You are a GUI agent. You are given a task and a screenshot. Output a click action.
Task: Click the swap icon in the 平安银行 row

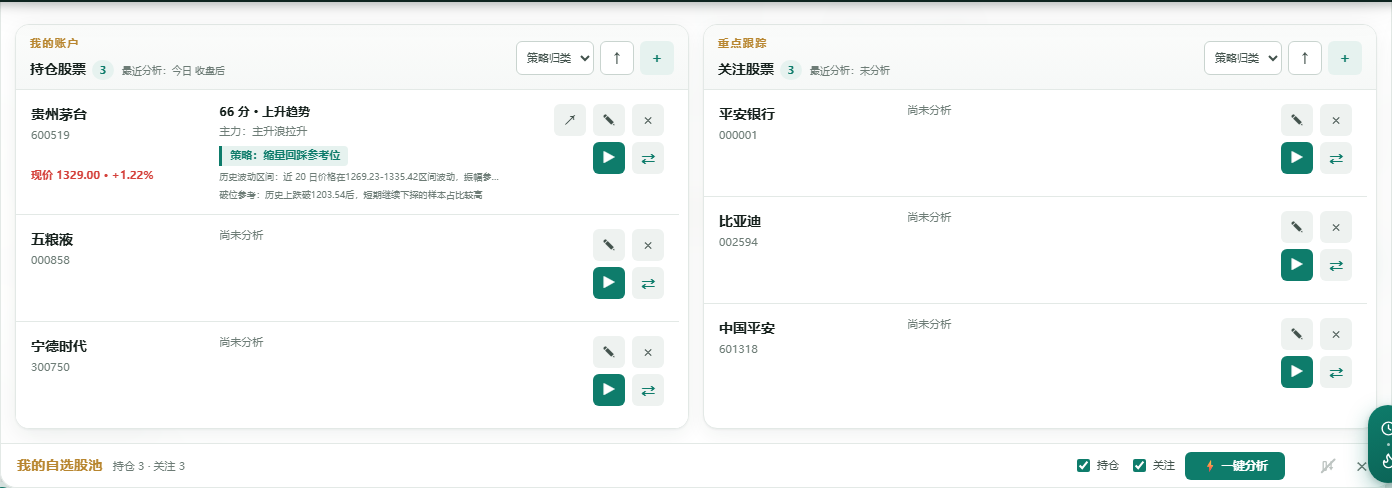(x=1336, y=158)
